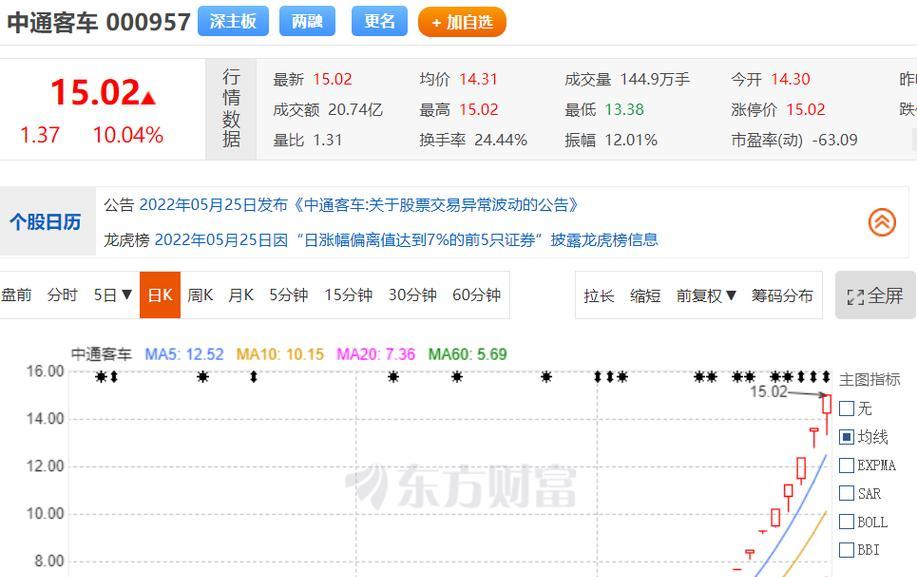Select the 无 indicator checkbox
Viewport: 917px width, 577px height.
tap(846, 408)
